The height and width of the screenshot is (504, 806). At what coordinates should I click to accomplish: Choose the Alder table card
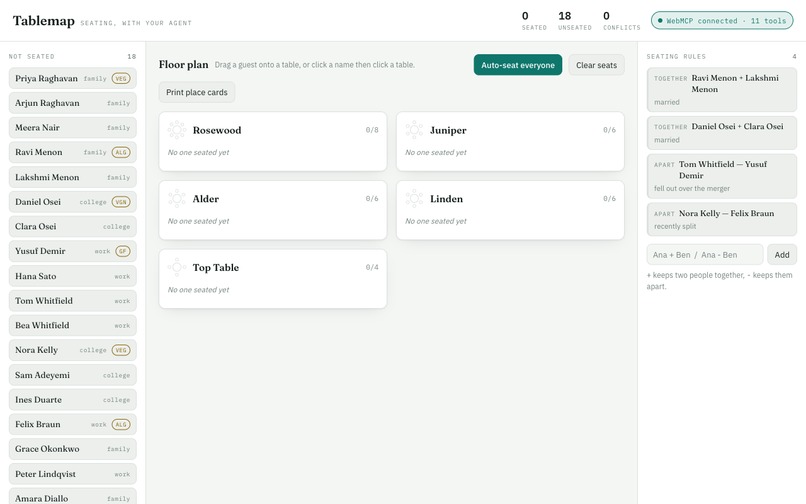coord(272,210)
